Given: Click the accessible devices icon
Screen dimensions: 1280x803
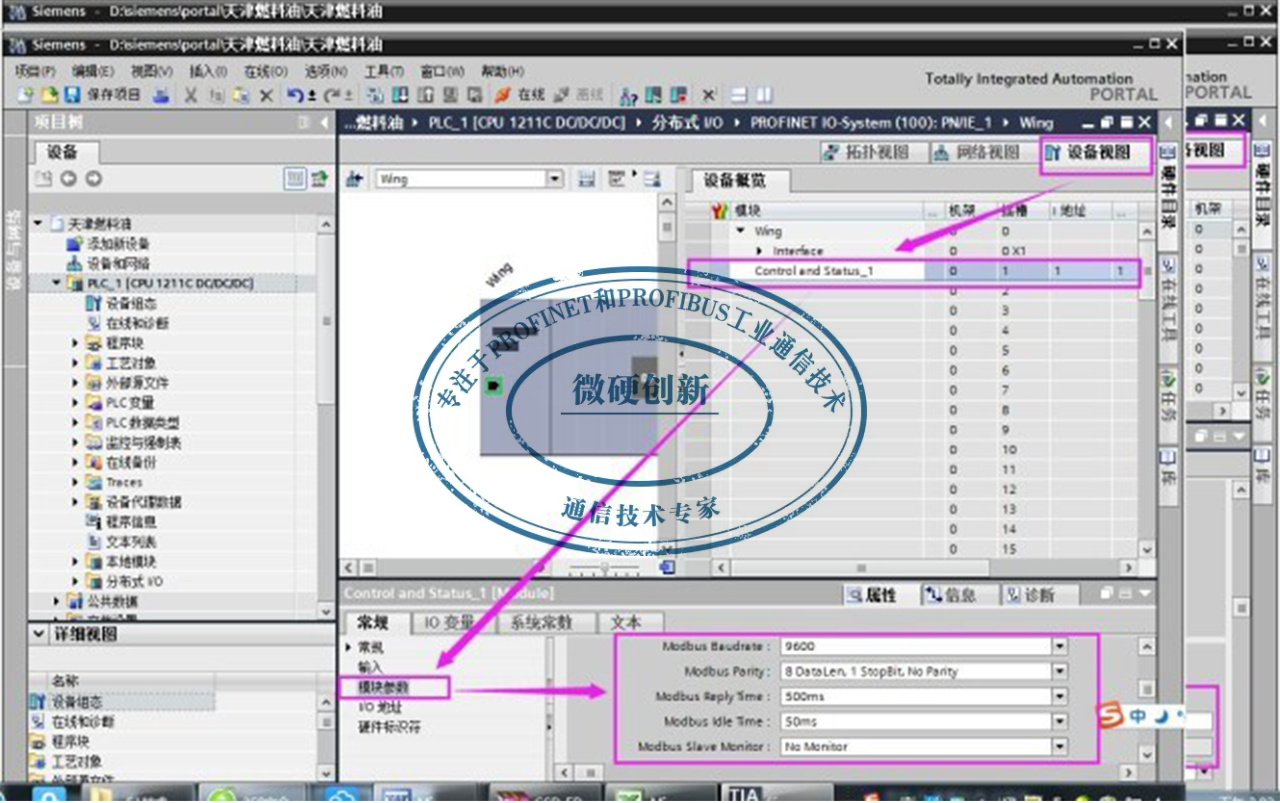Looking at the screenshot, I should pyautogui.click(x=628, y=95).
